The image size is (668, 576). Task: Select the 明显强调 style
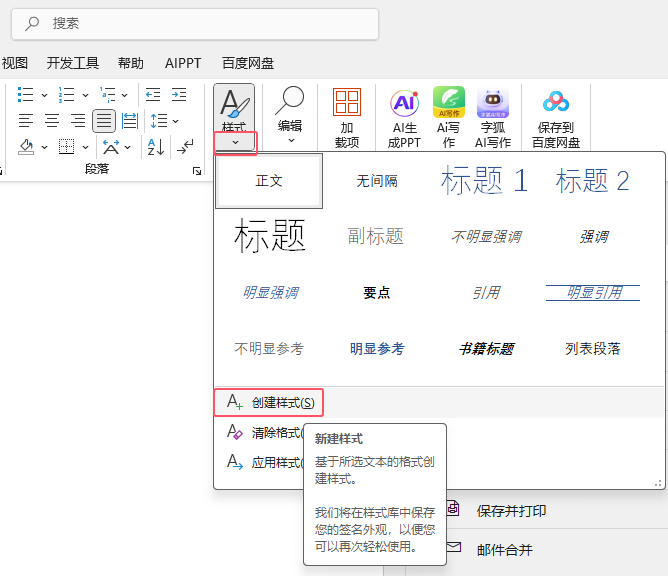pos(271,293)
